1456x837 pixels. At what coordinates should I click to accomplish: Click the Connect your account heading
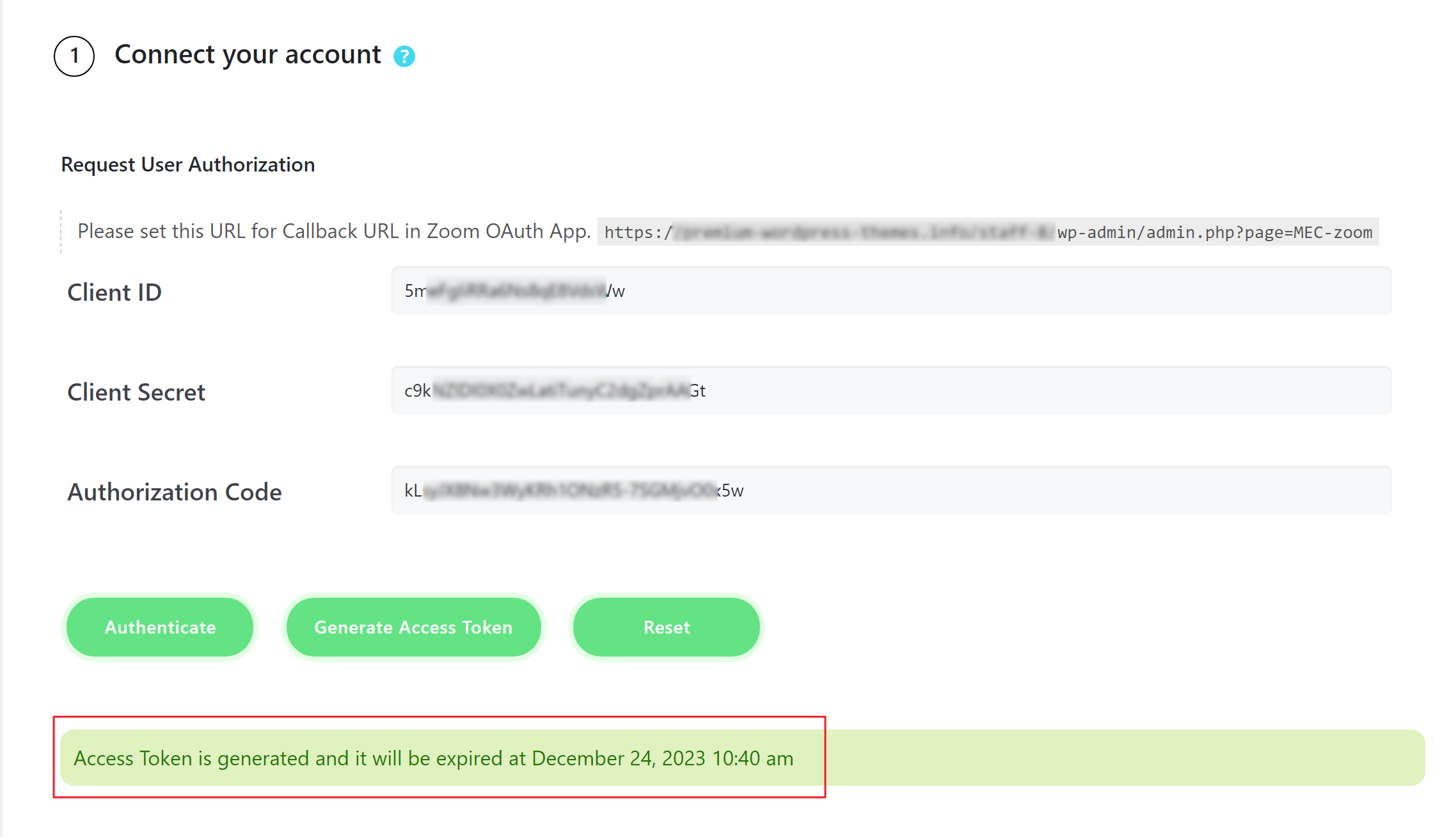pyautogui.click(x=248, y=55)
